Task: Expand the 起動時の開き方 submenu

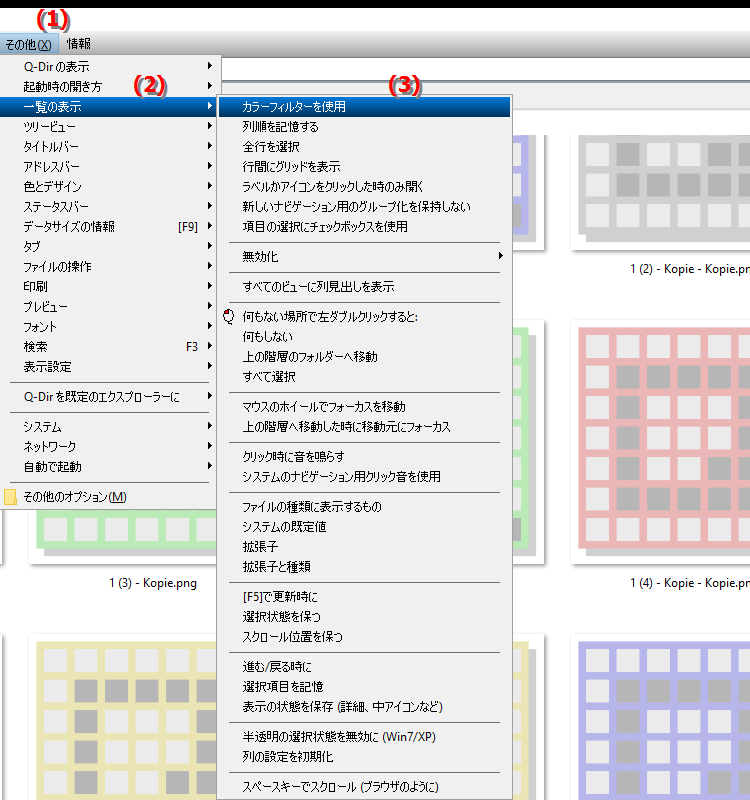Action: (x=110, y=86)
